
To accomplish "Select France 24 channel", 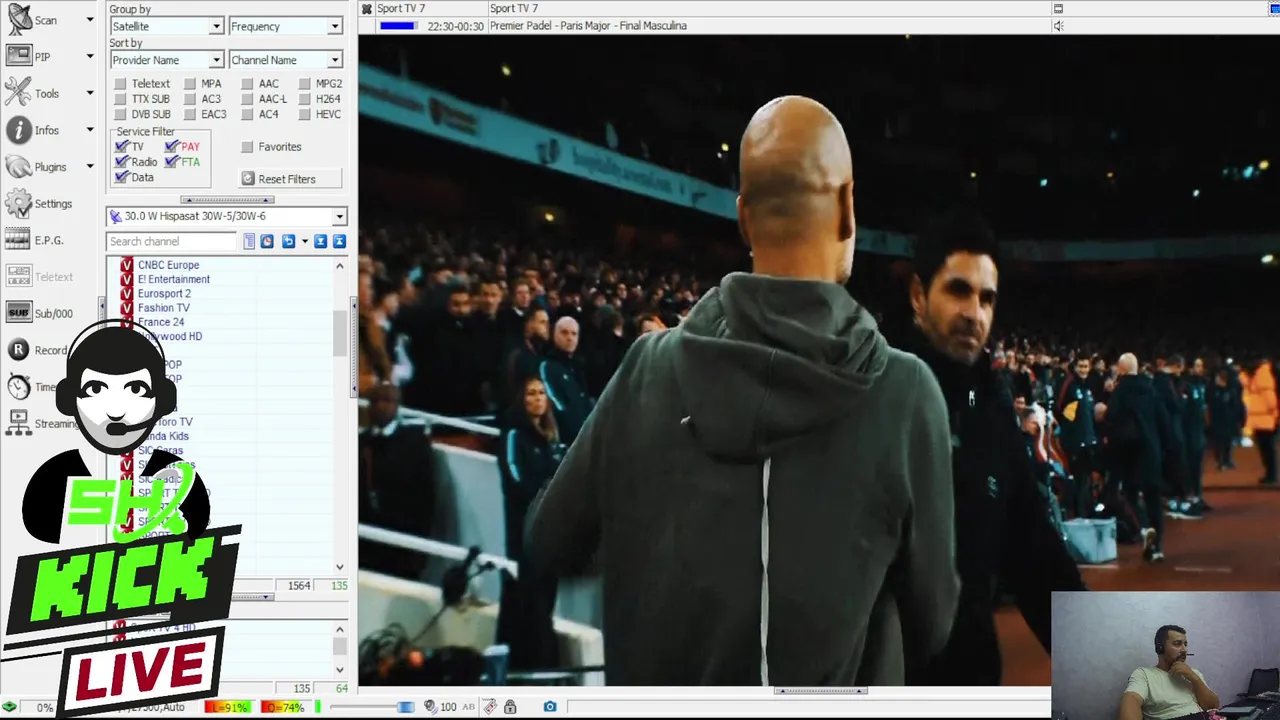I will click(161, 322).
